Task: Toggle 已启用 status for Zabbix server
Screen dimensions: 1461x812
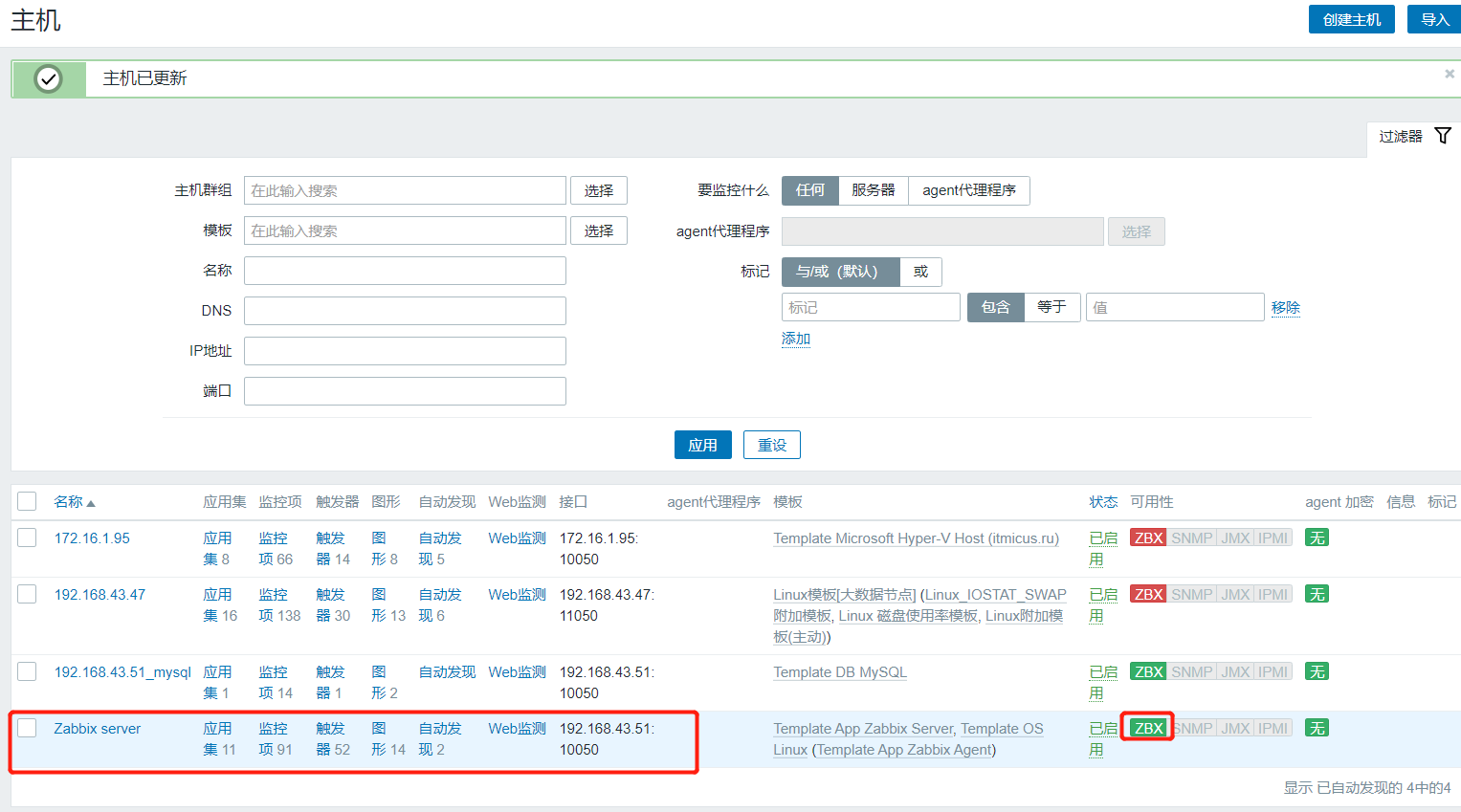Action: 1103,738
